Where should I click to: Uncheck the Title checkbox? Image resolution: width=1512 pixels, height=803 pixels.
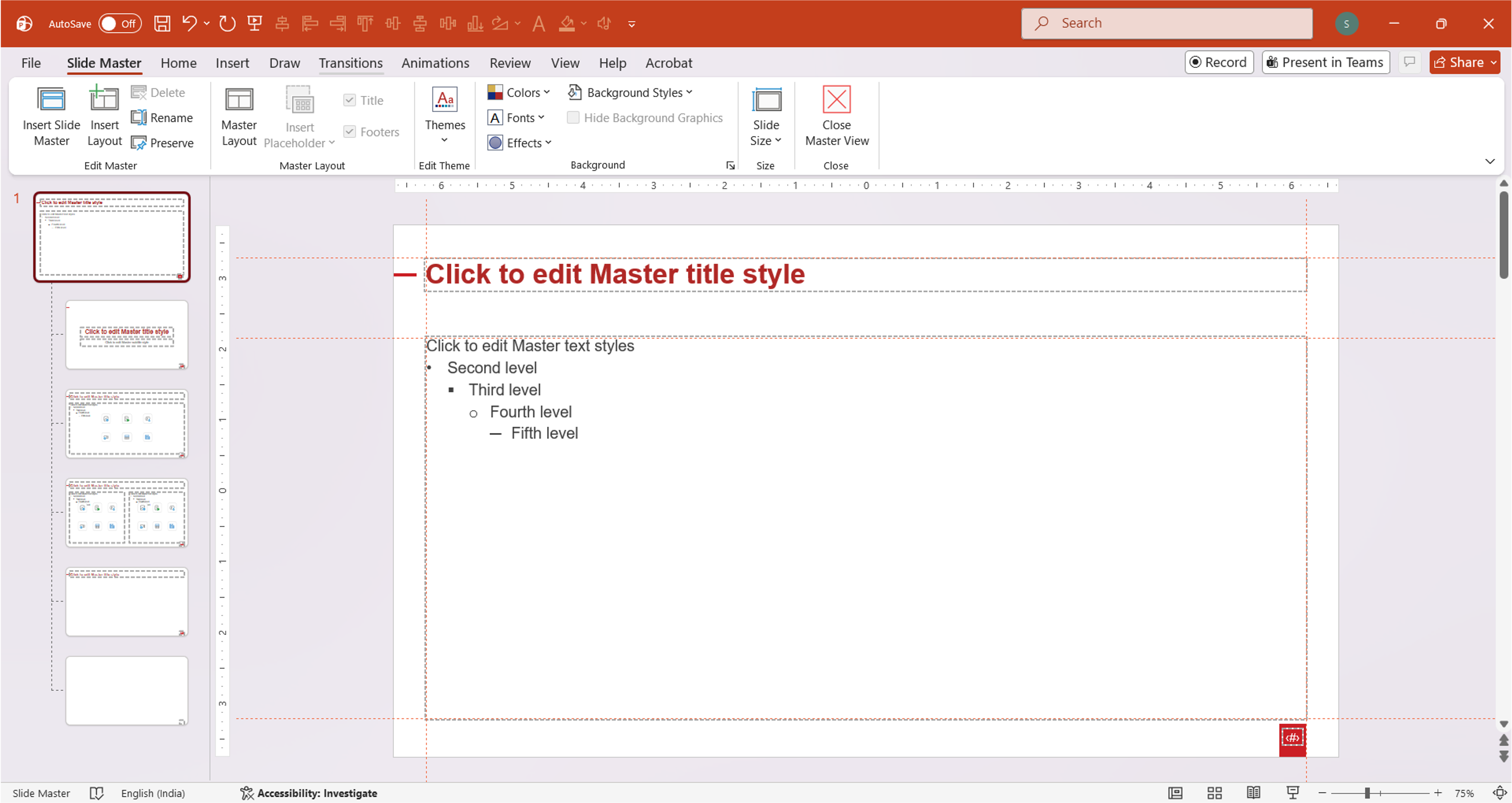[x=350, y=100]
